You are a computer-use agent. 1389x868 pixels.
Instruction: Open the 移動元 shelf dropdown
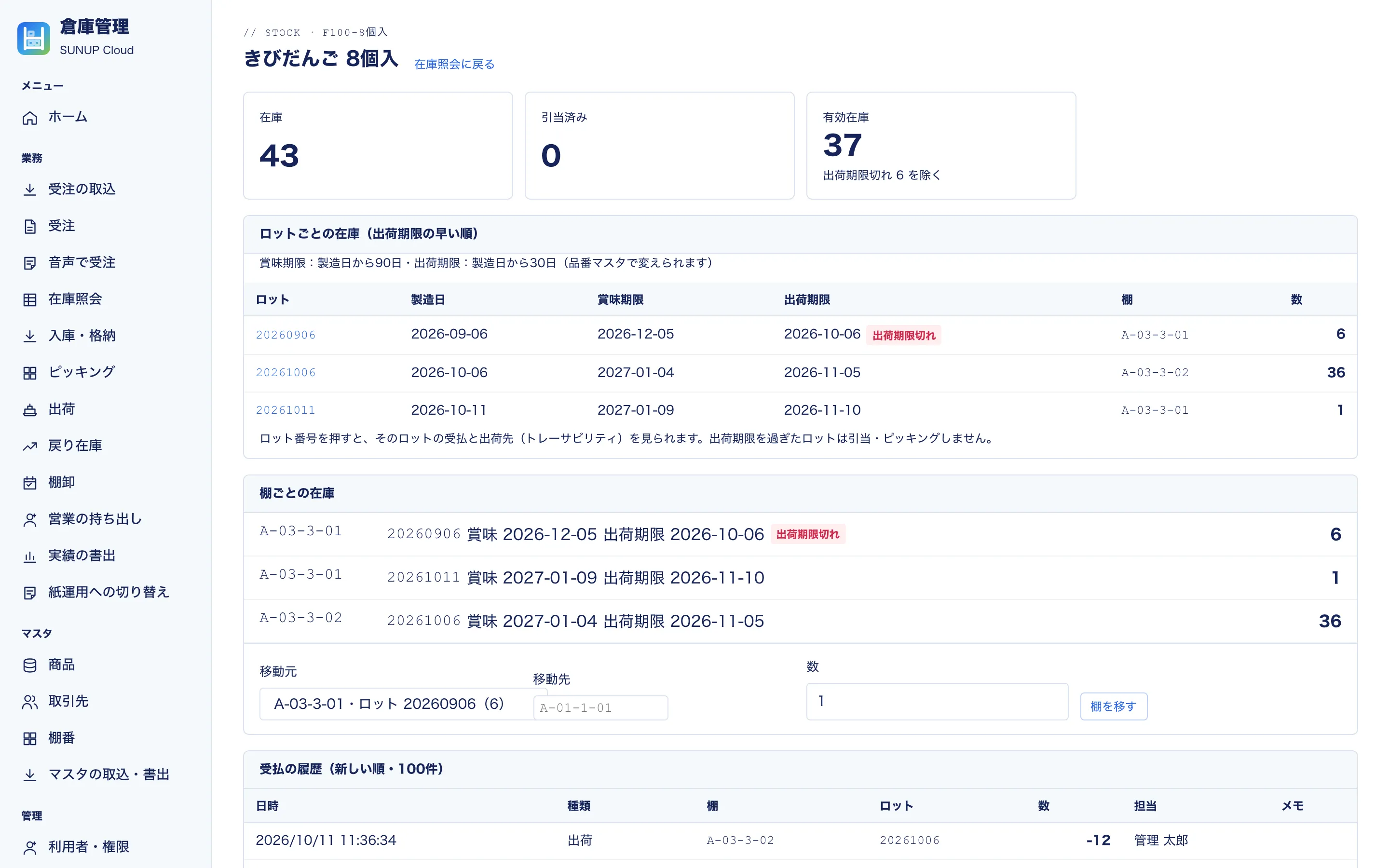coord(396,704)
